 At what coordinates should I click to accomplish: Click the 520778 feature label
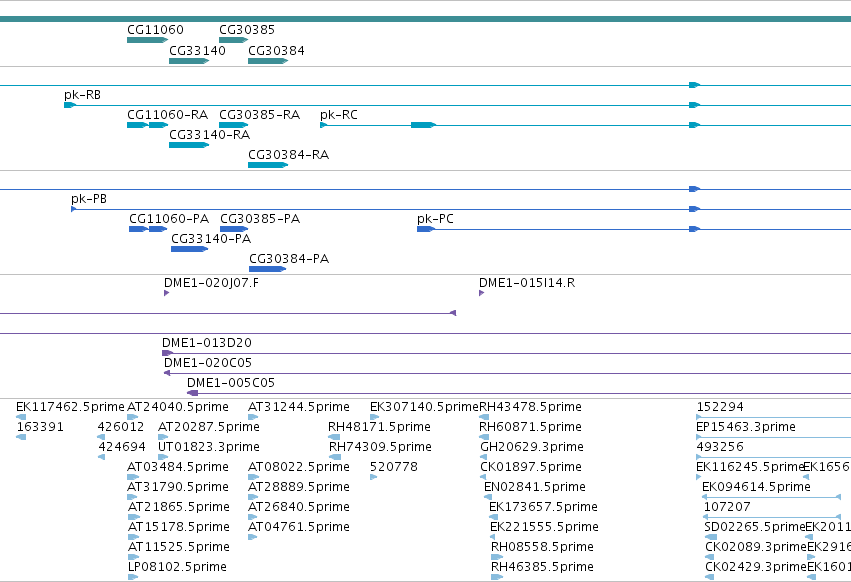pyautogui.click(x=394, y=467)
